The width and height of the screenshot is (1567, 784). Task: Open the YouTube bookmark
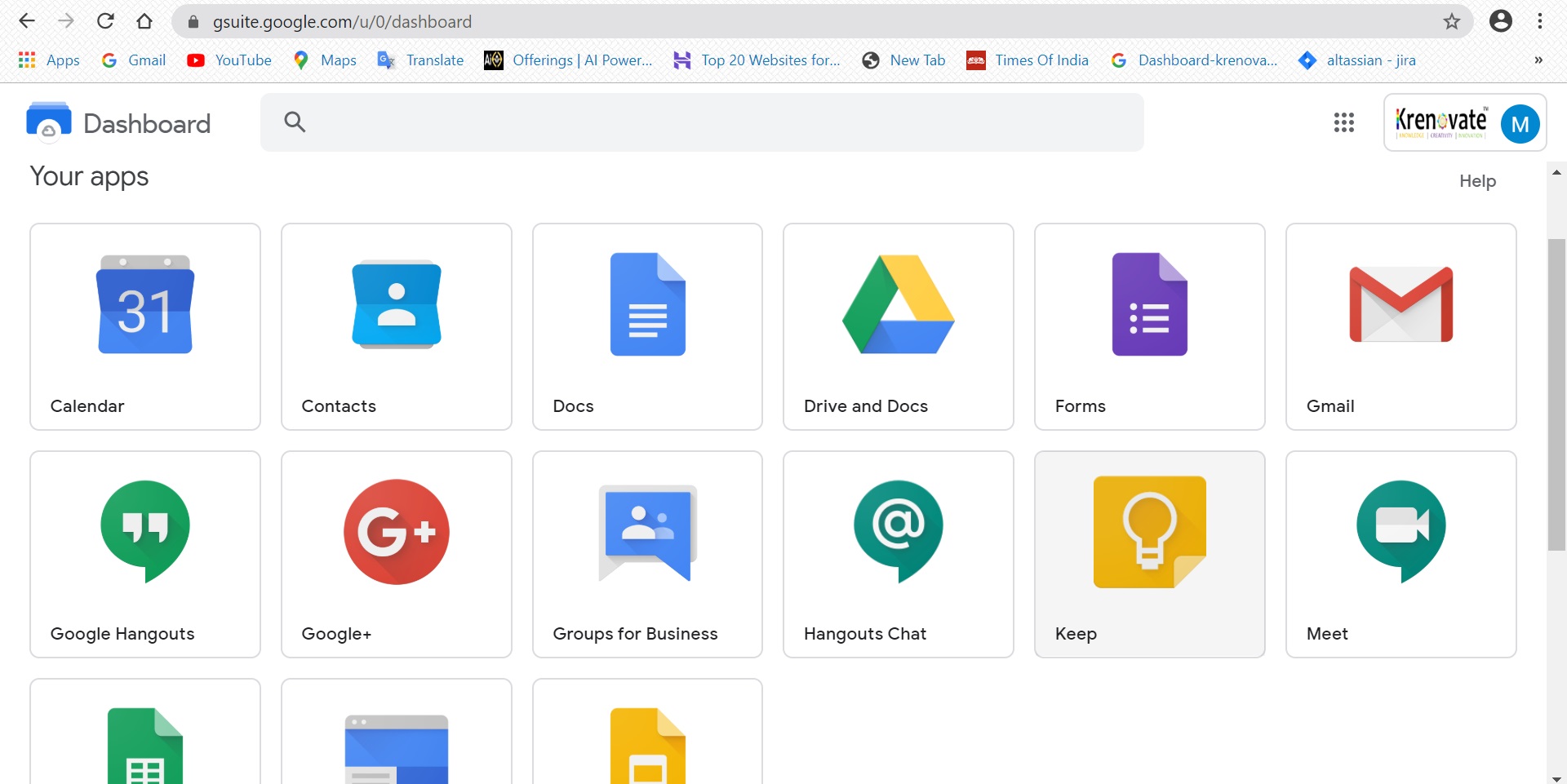click(229, 60)
